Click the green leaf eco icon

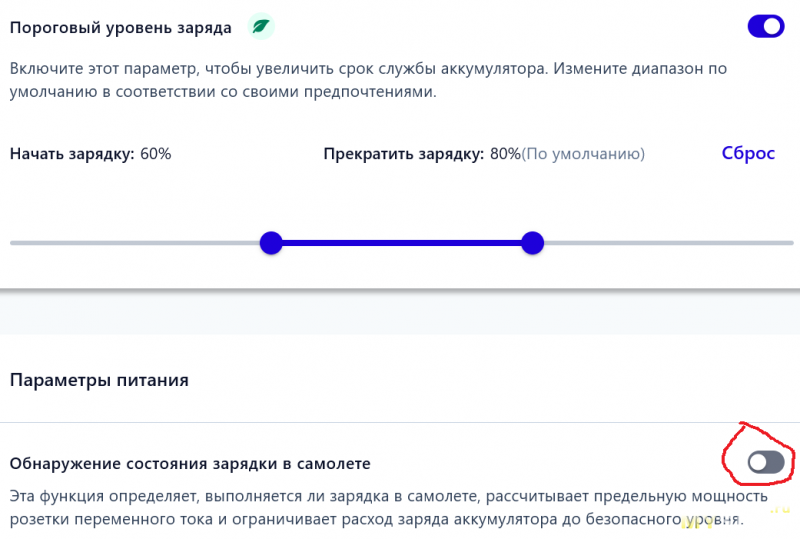261,27
